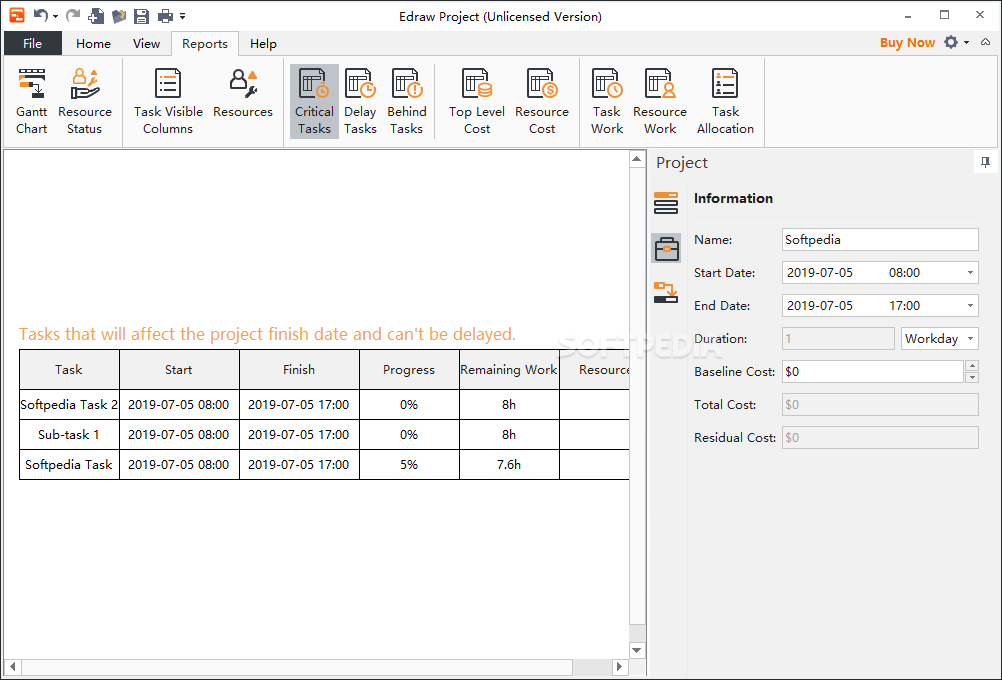This screenshot has width=1002, height=680.
Task: Click the Total Cost field
Action: pyautogui.click(x=880, y=405)
